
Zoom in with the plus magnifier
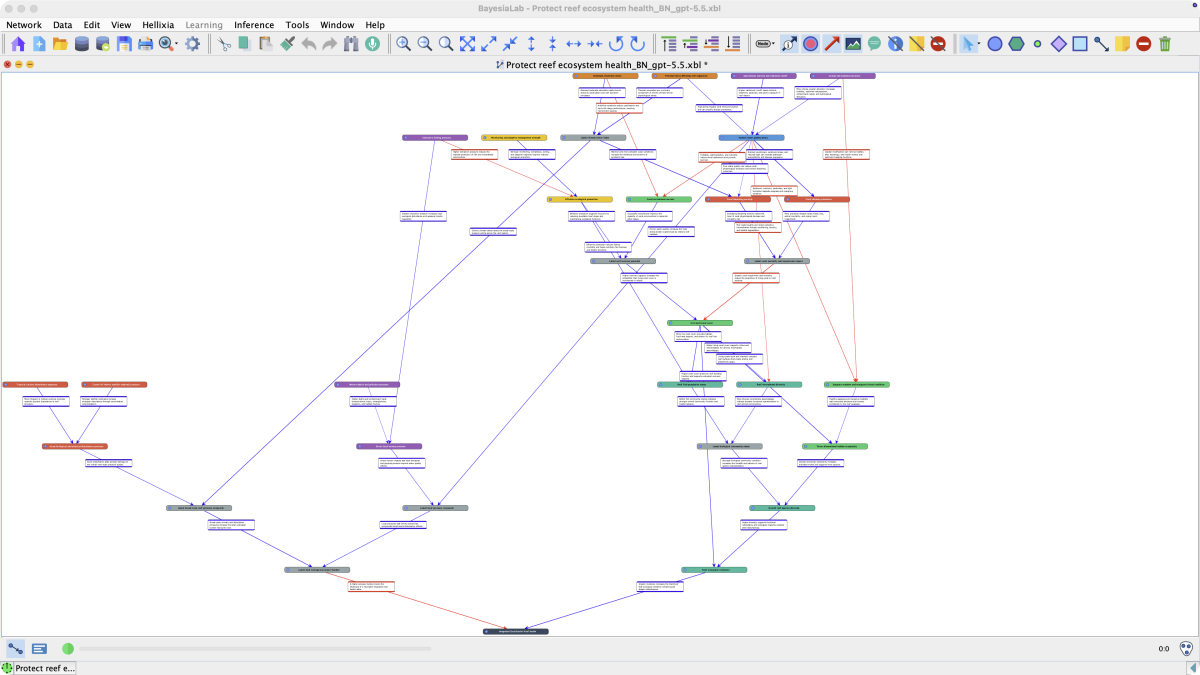coord(403,44)
